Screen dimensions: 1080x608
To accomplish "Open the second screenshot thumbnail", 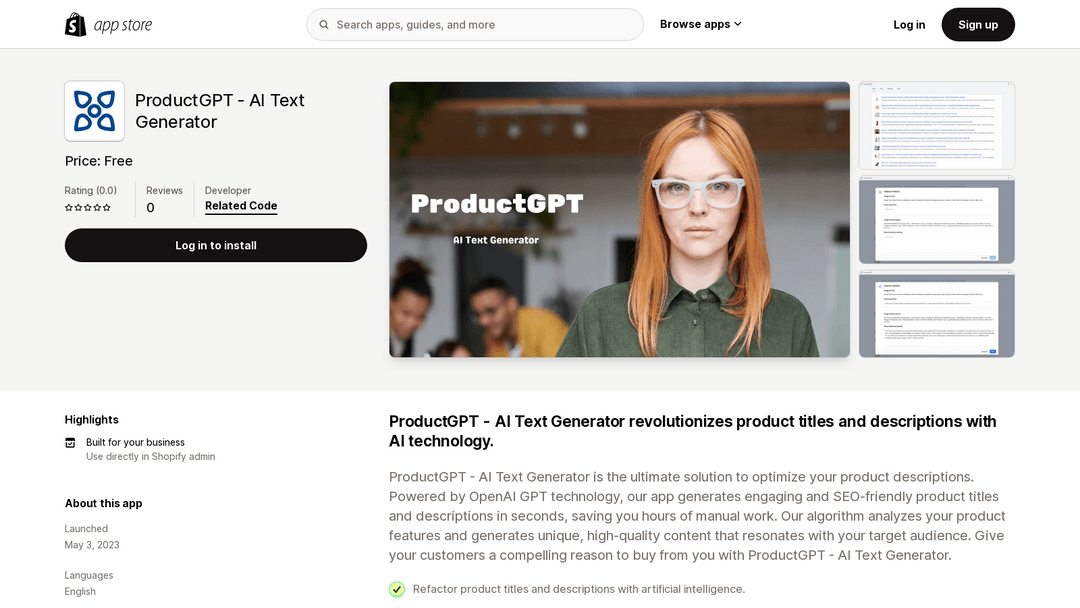I will coord(936,221).
